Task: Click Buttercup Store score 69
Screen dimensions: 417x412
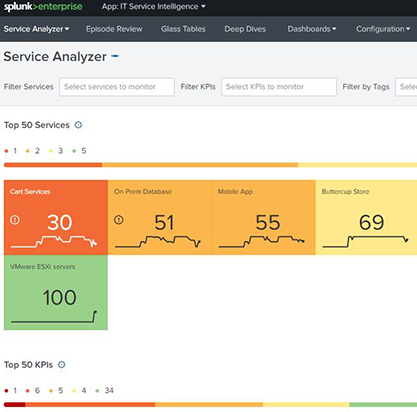Action: click(372, 222)
